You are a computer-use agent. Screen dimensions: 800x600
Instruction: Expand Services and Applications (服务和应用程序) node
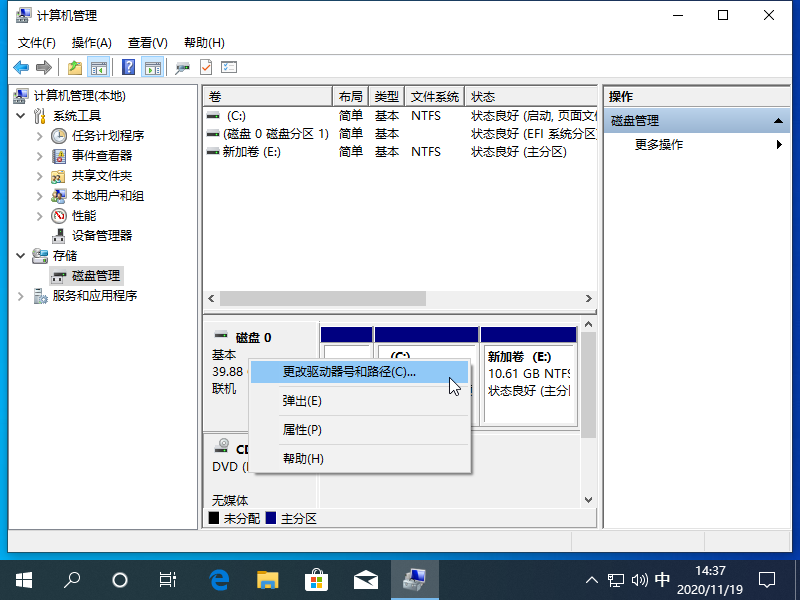[20, 296]
